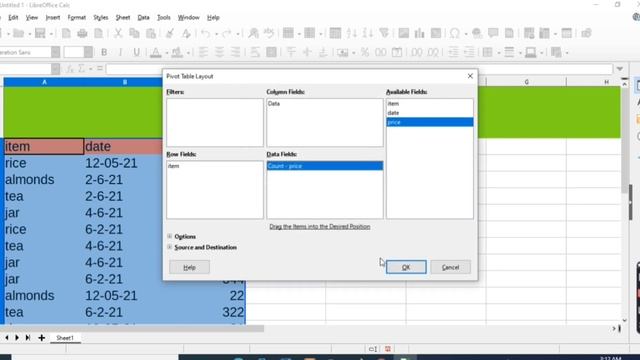Open the Edit menu
This screenshot has width=640, height=360.
click(13, 18)
